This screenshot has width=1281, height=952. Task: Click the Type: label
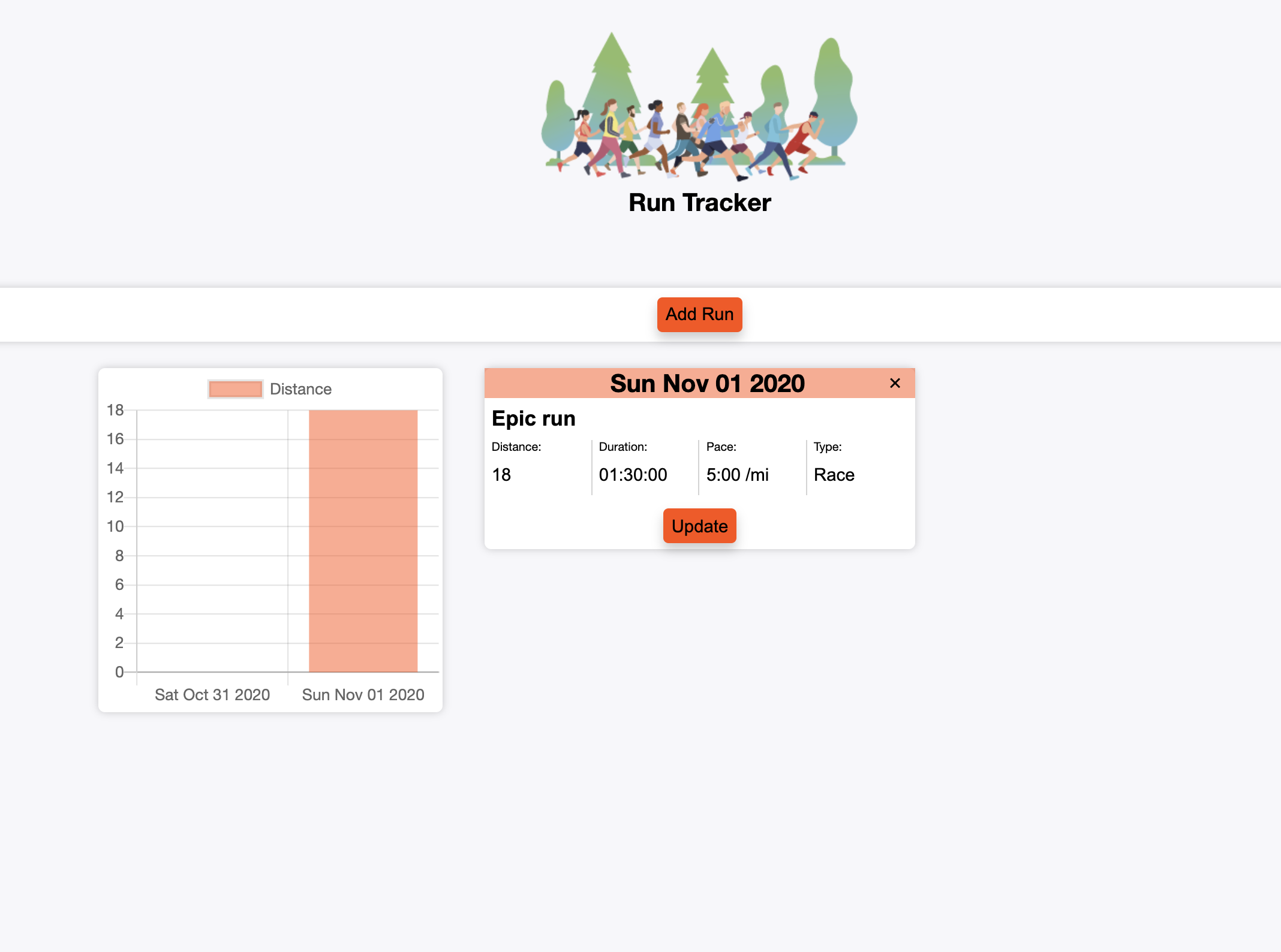coord(827,447)
